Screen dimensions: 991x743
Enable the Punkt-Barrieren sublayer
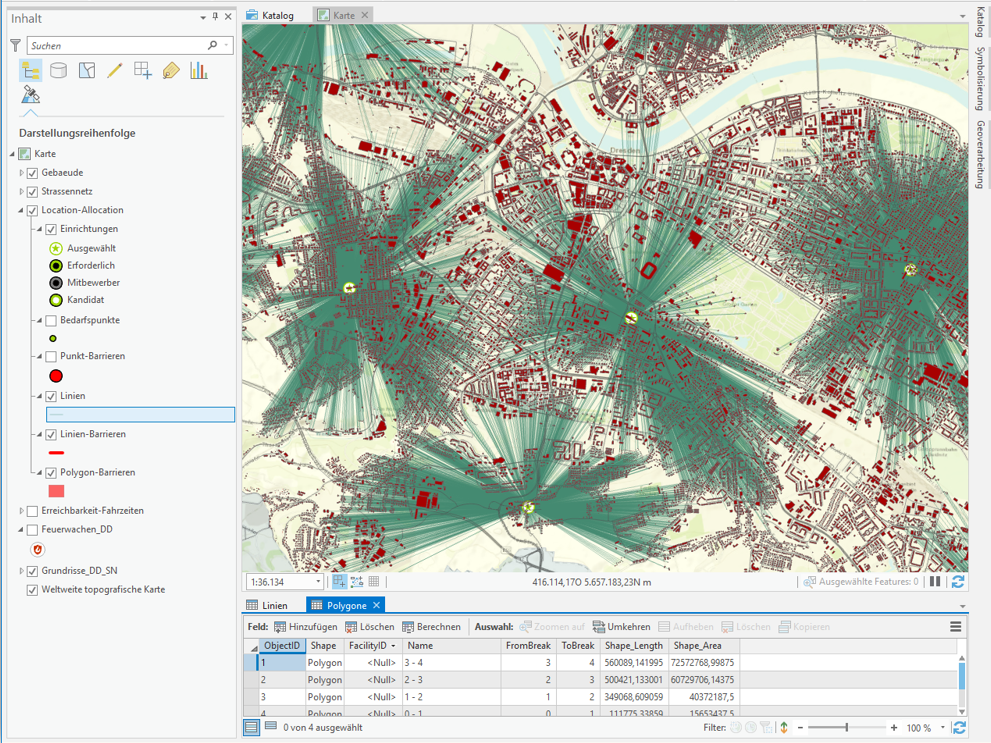click(x=51, y=356)
